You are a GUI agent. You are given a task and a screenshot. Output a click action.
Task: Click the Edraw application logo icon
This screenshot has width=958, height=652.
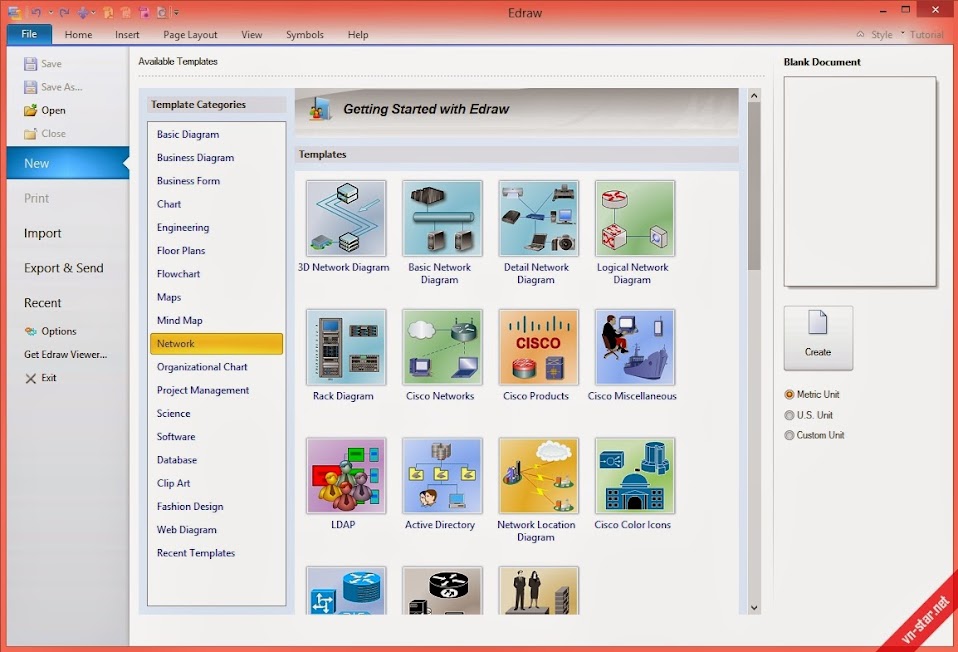click(15, 12)
